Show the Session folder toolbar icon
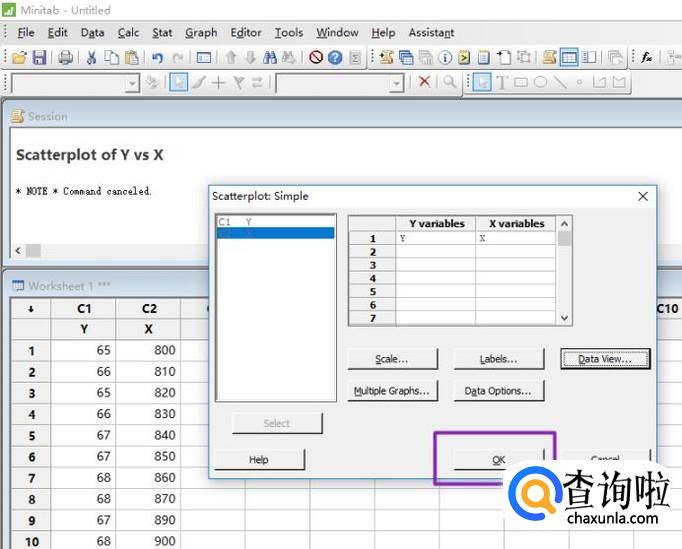682x549 pixels. pos(386,57)
